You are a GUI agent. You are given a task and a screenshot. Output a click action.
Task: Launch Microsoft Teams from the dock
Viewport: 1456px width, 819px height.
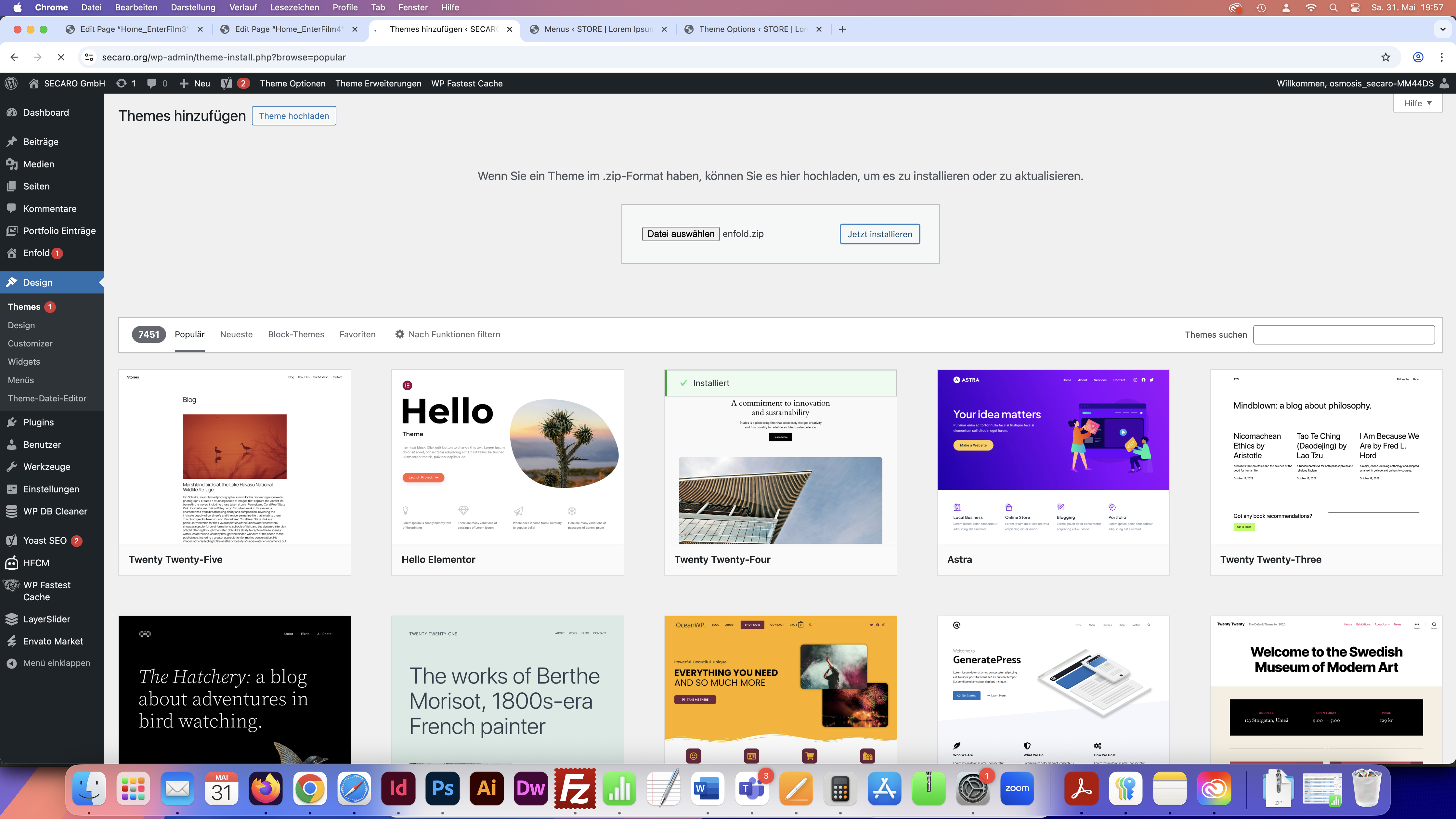752,788
